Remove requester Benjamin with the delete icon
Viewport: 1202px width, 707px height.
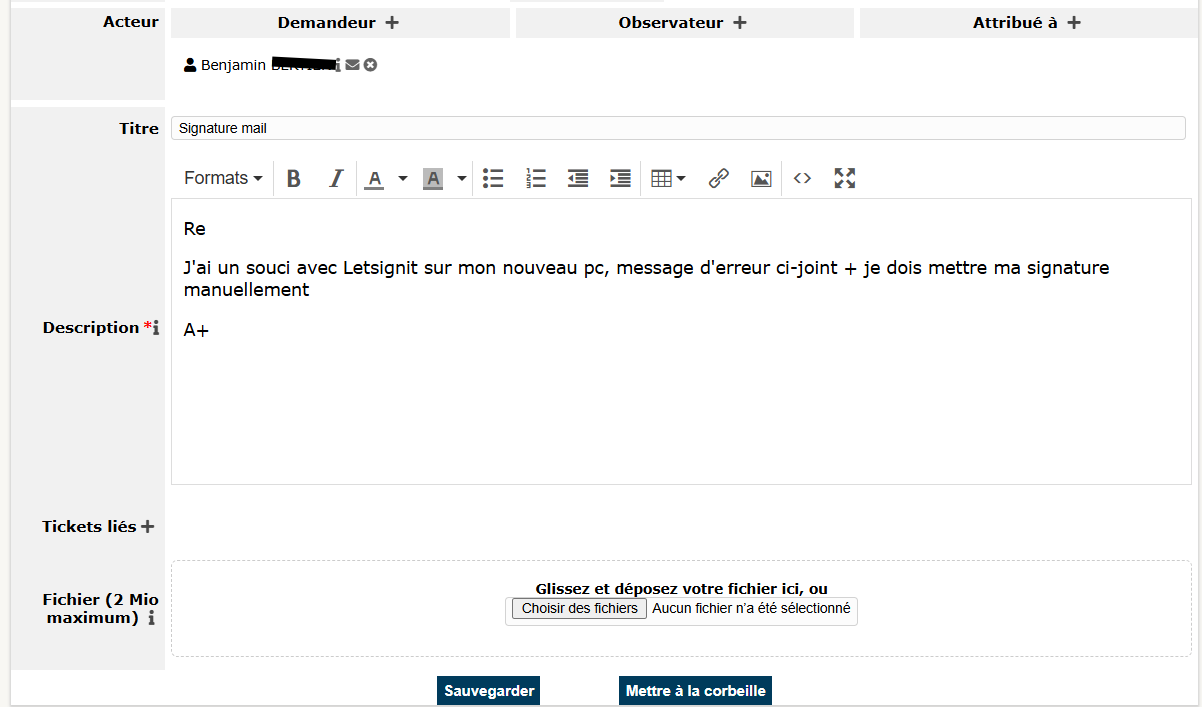(x=370, y=65)
